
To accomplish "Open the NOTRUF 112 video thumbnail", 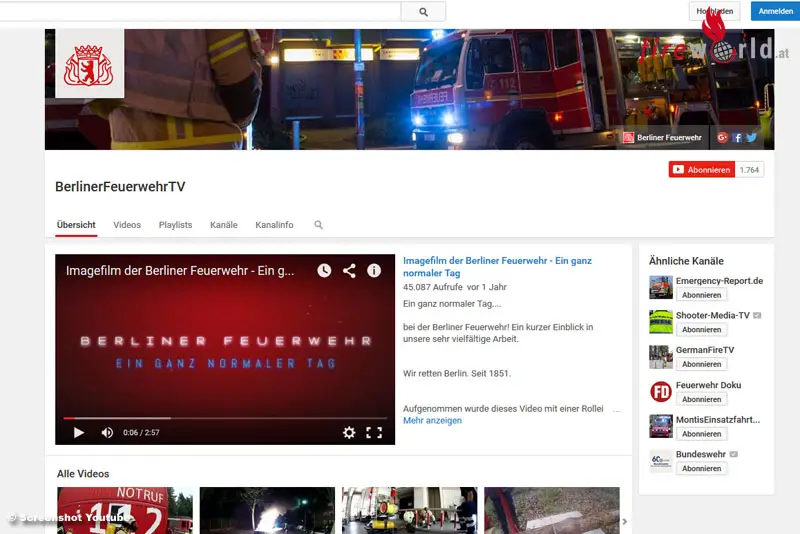I will (x=124, y=510).
